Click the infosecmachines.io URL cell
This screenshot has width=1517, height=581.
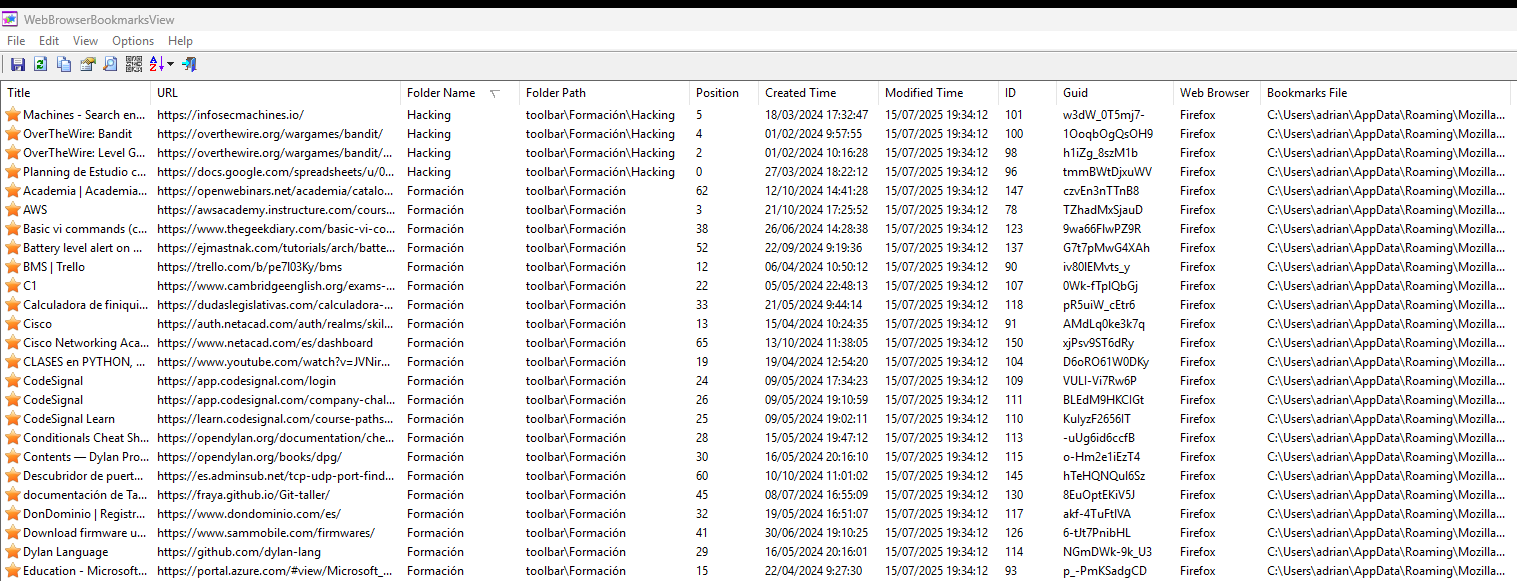(x=230, y=115)
